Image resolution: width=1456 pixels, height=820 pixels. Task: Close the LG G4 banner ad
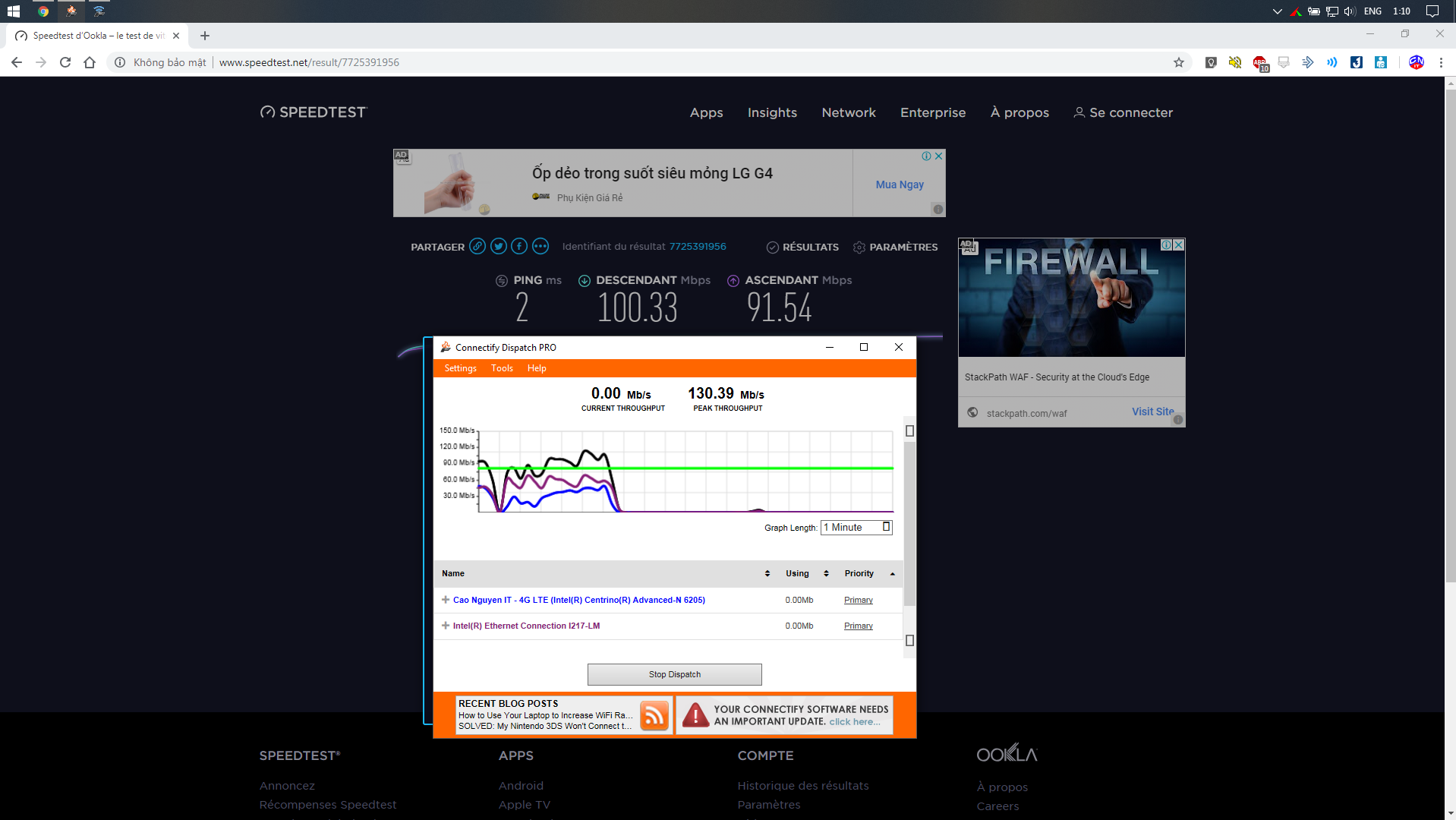click(x=939, y=156)
